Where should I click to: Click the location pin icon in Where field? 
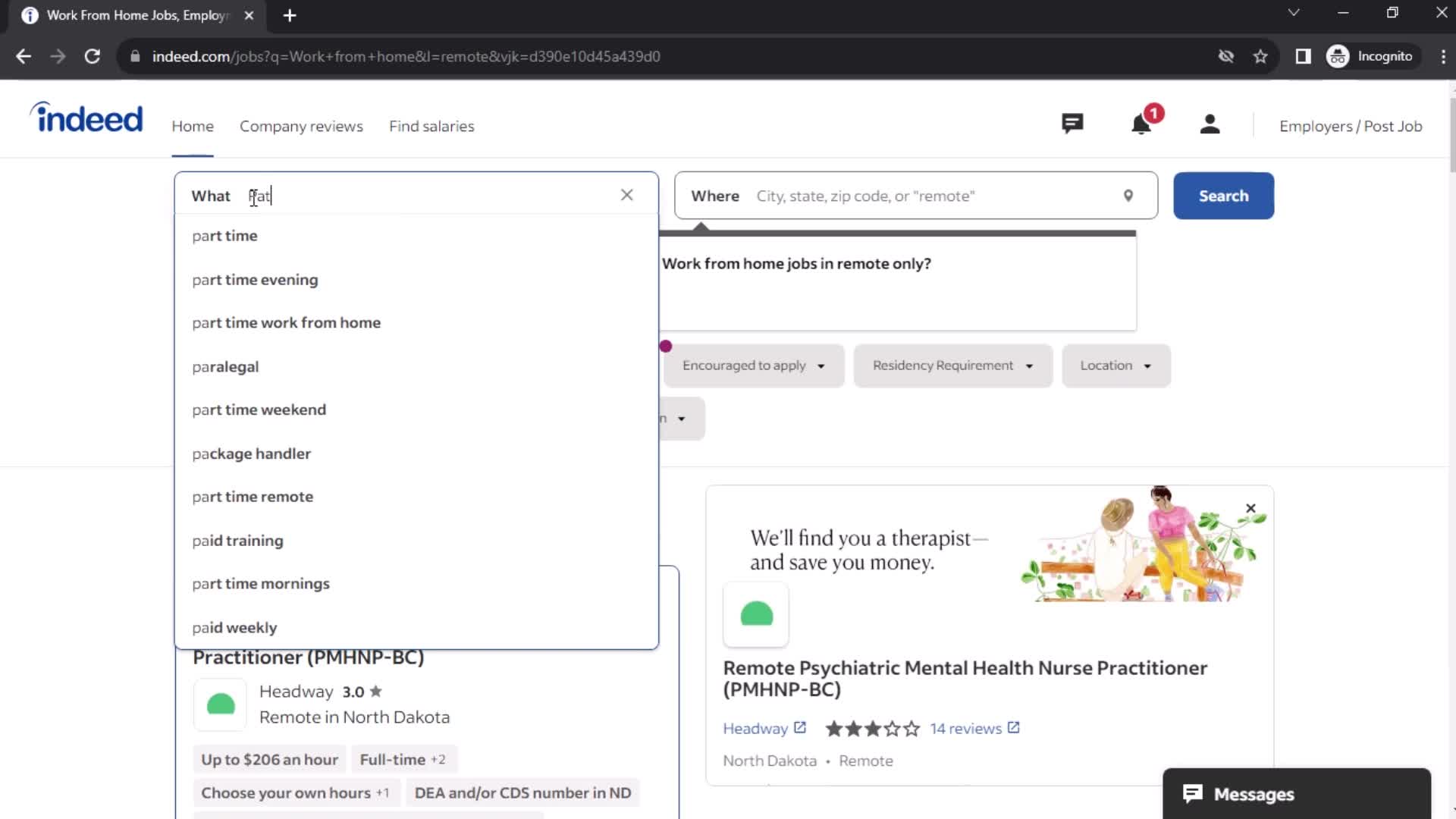[1127, 195]
